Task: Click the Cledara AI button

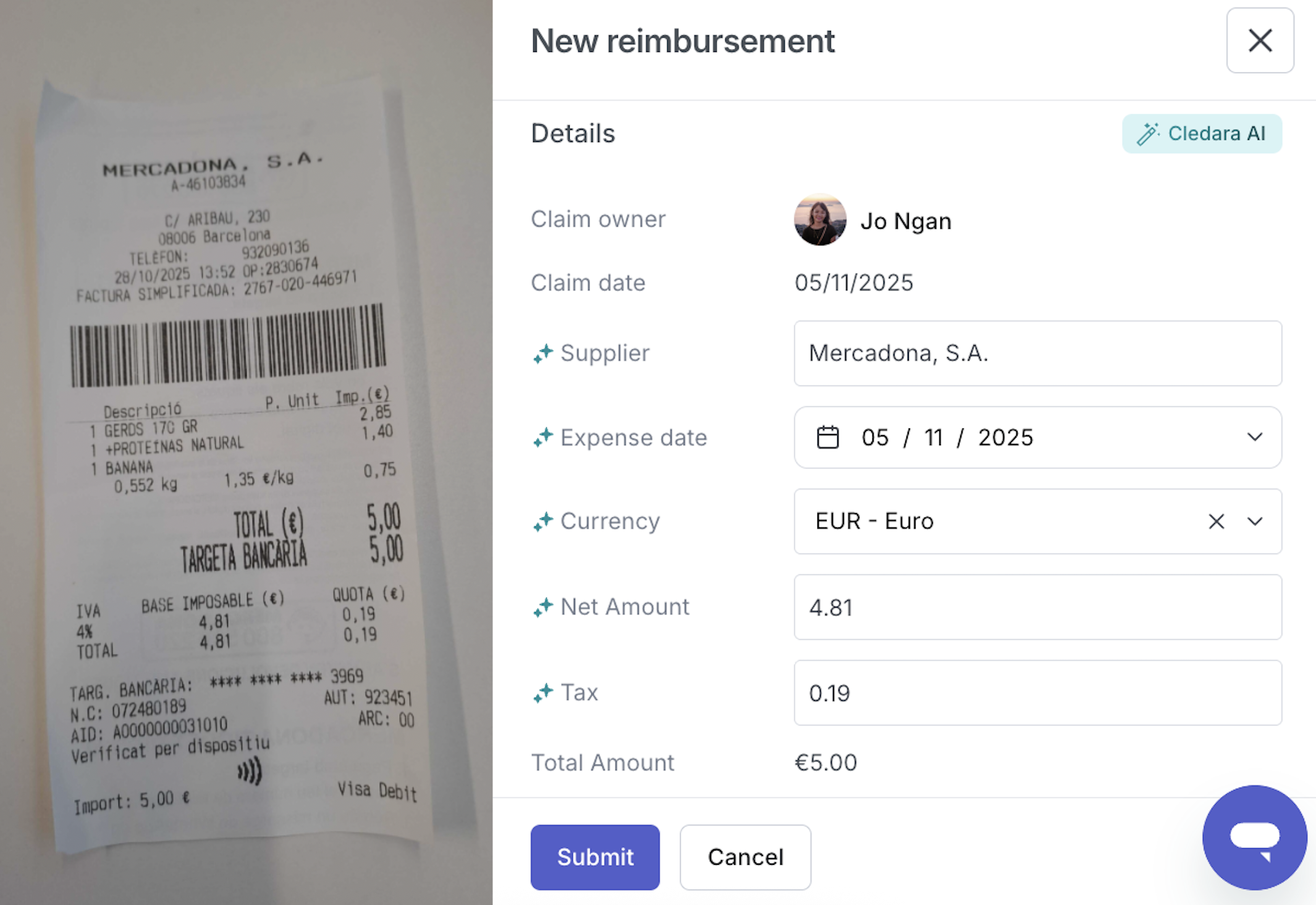Action: pyautogui.click(x=1202, y=134)
